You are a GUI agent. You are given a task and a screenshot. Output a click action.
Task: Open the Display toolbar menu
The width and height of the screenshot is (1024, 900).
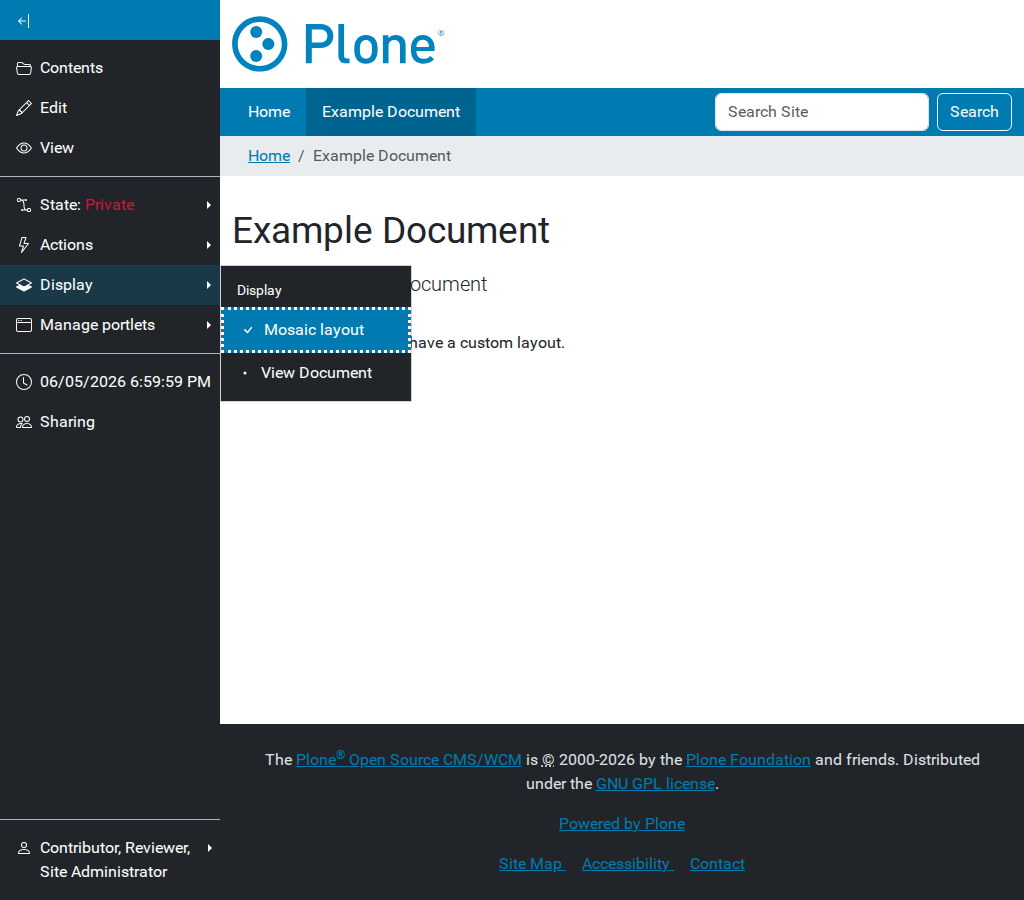point(110,285)
